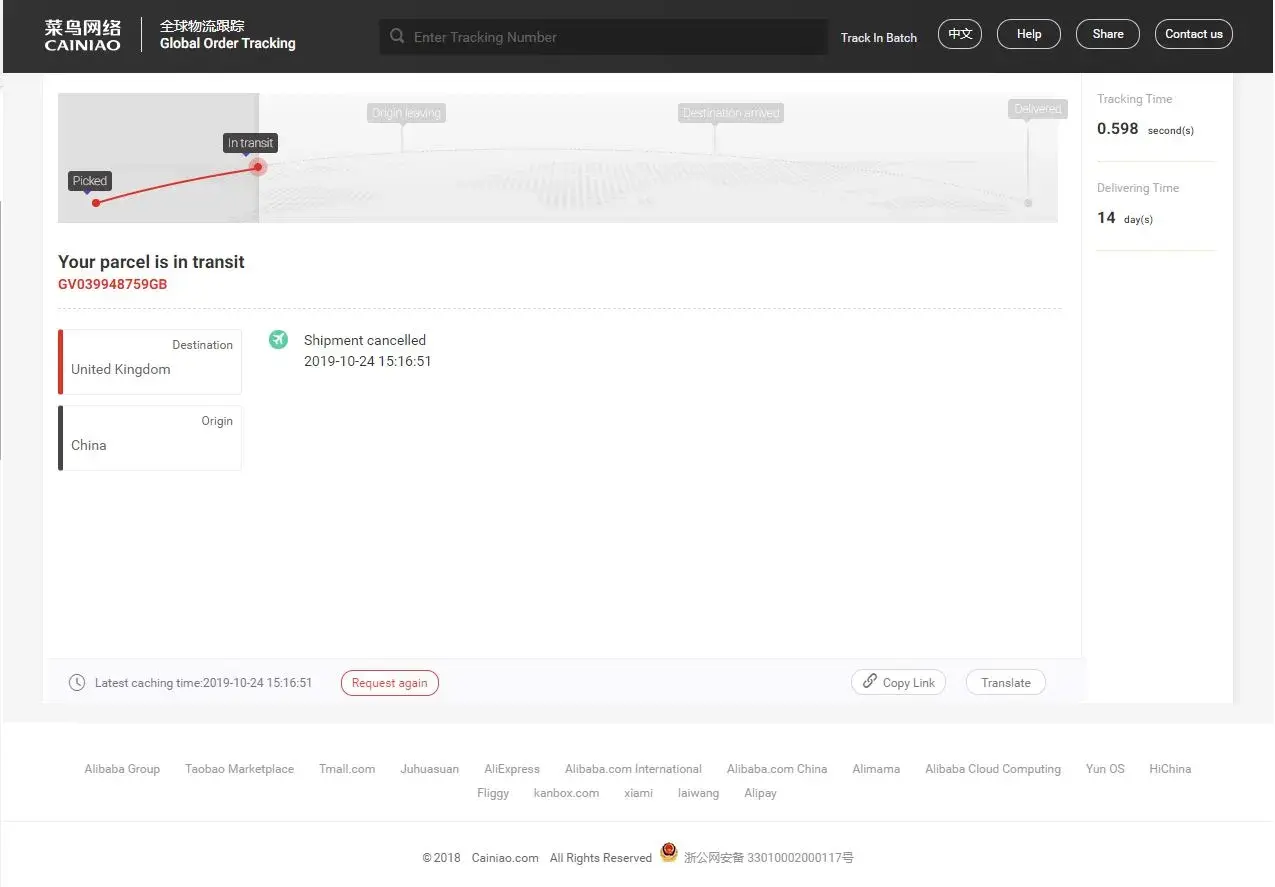Open Track In Batch
The width and height of the screenshot is (1275, 887).
point(879,38)
